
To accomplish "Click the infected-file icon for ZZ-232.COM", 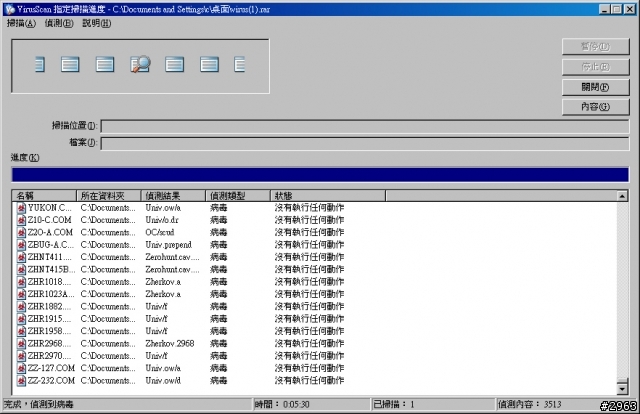I will (x=21, y=381).
